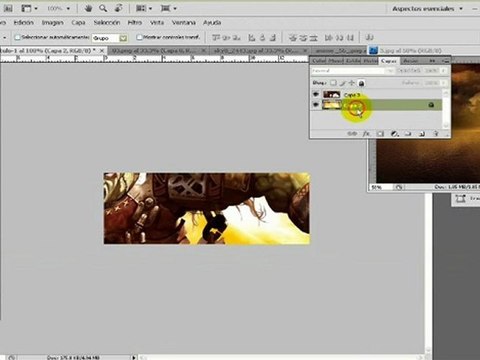Open the Arrange Documents dropdown
480x360 pixels.
coord(144,8)
